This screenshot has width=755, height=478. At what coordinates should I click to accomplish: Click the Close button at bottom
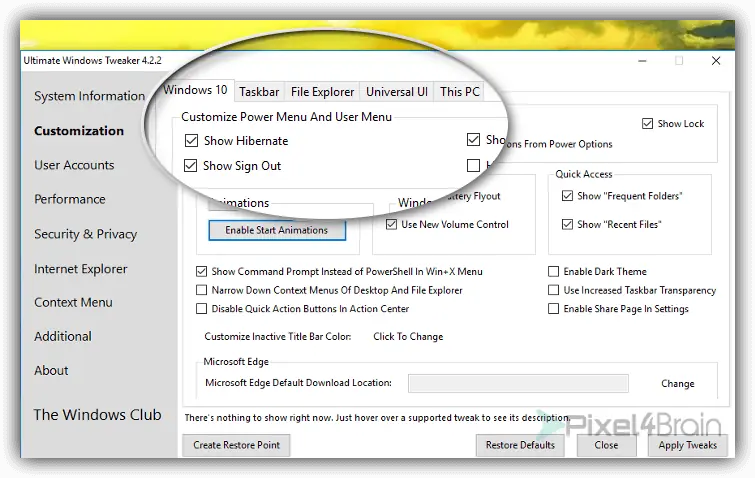tap(606, 445)
